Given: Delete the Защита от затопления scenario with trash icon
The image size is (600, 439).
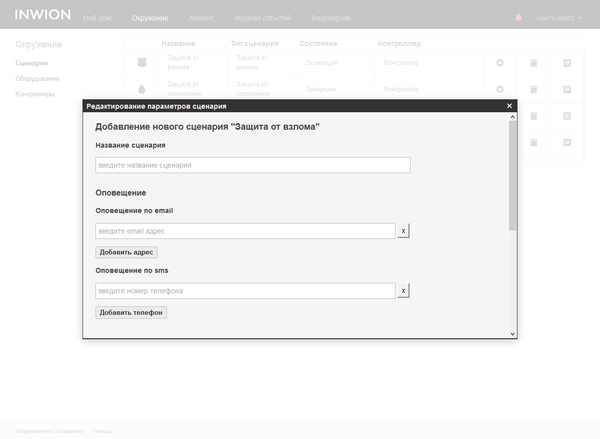Looking at the screenshot, I should click(x=534, y=89).
